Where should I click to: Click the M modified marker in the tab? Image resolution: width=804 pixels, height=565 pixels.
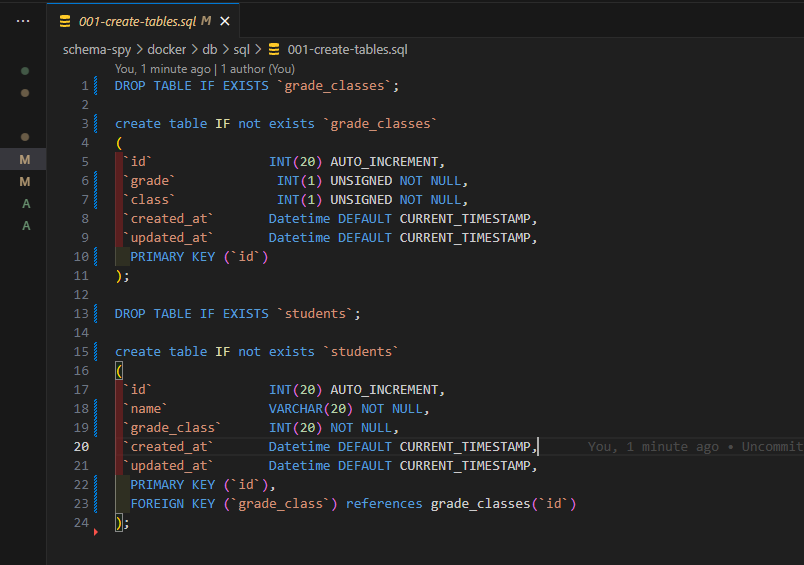click(206, 21)
